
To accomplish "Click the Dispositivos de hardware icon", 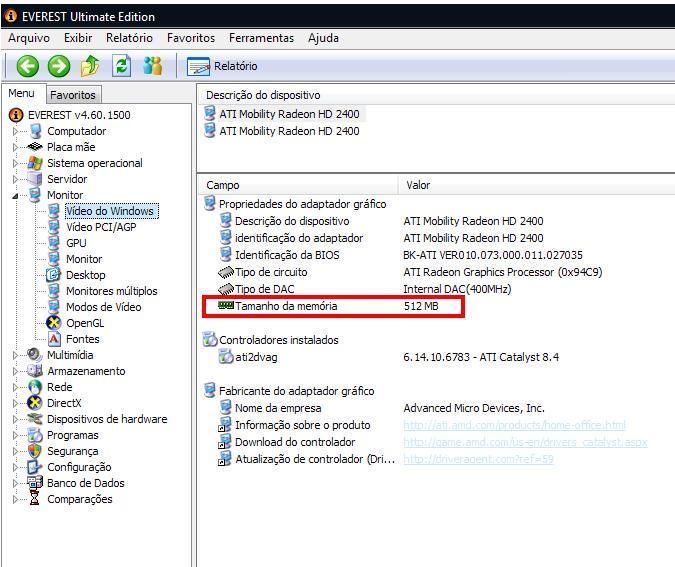I will [35, 418].
